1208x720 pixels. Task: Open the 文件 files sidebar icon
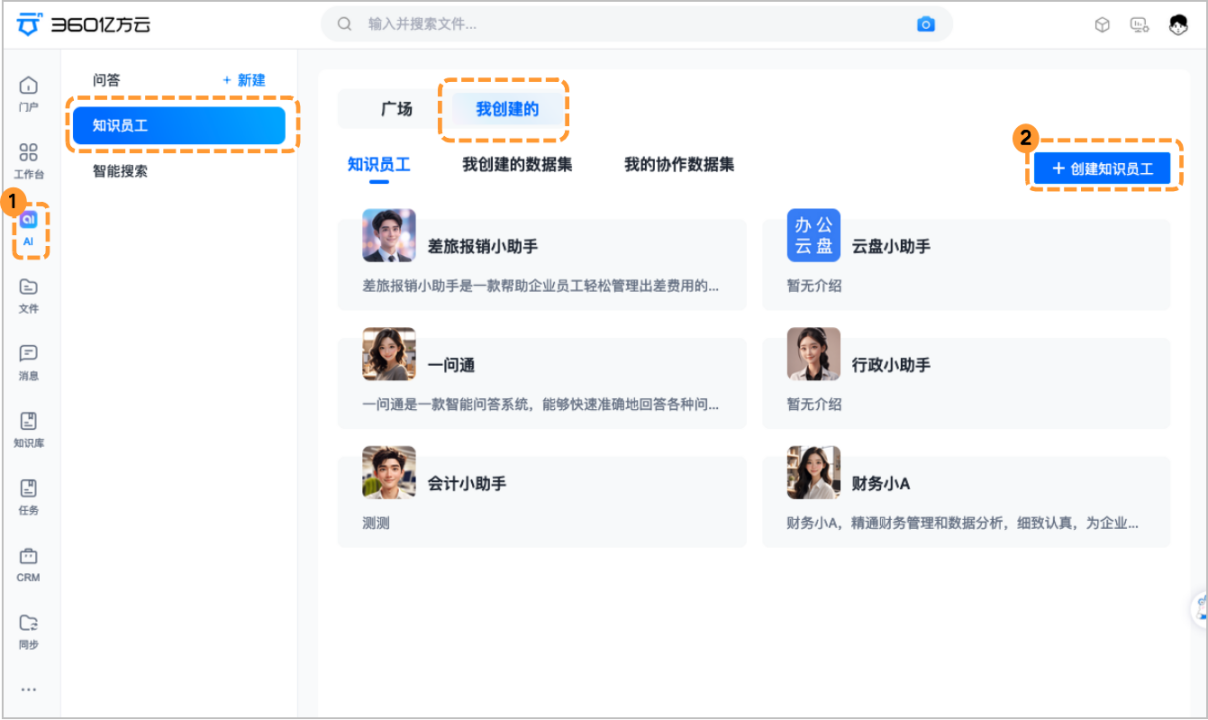(x=29, y=295)
